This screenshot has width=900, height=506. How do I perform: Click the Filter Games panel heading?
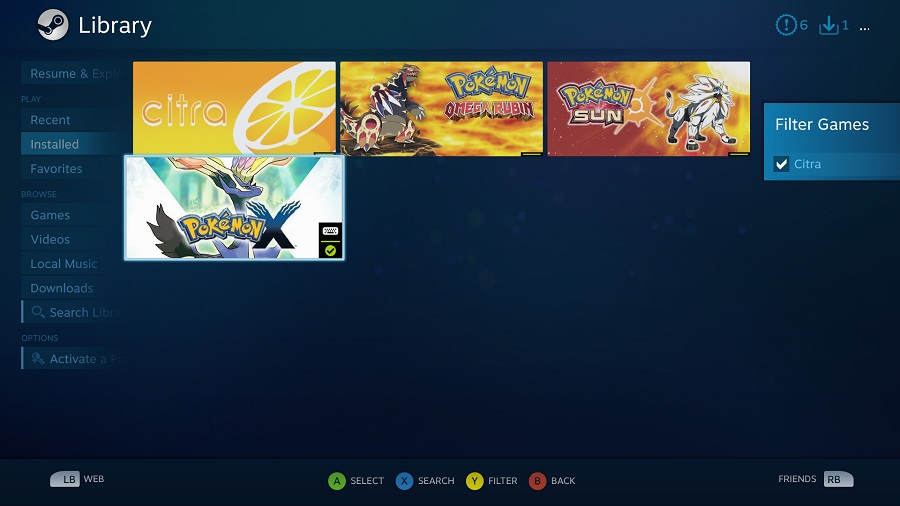[x=821, y=124]
